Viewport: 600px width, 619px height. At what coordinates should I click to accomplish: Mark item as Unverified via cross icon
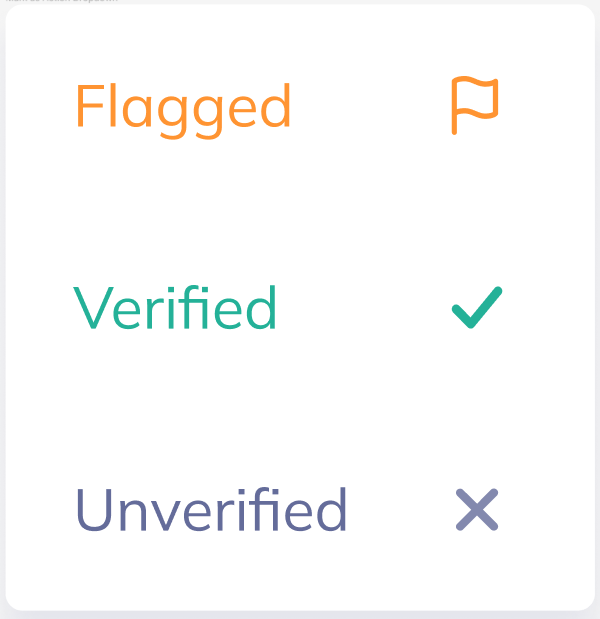[x=477, y=509]
